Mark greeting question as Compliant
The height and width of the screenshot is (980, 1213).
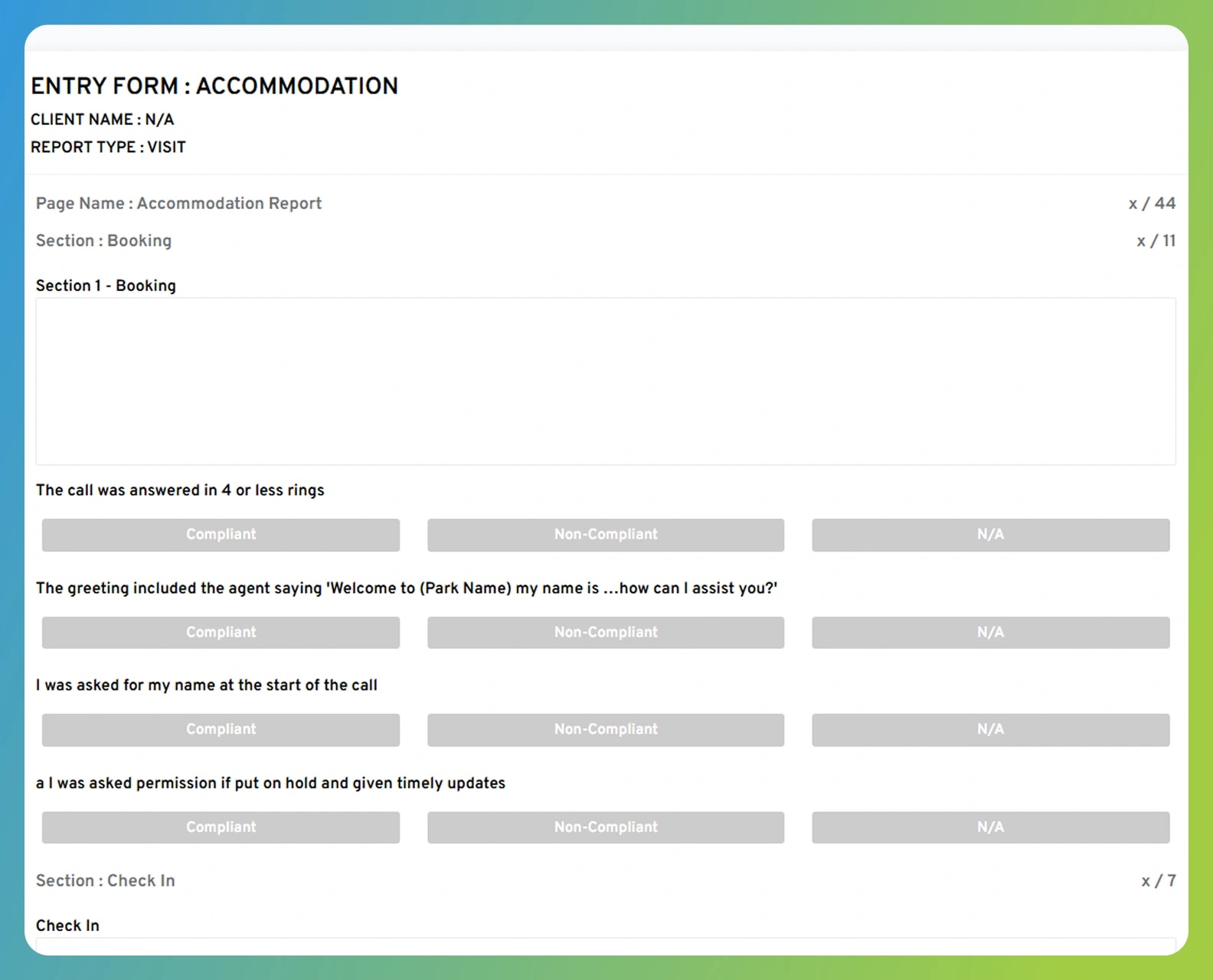tap(221, 632)
